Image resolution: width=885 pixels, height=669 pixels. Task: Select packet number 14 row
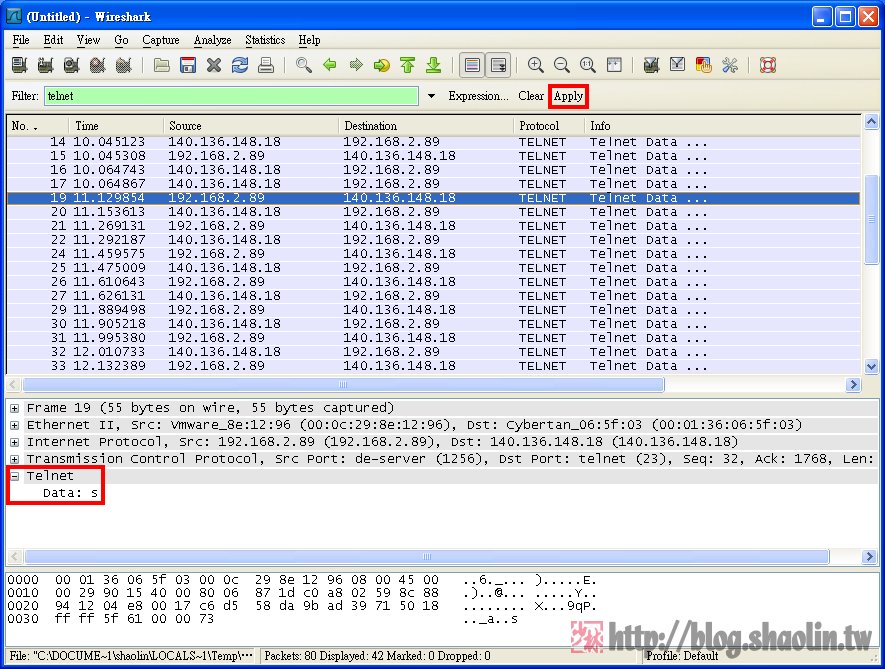click(x=433, y=142)
